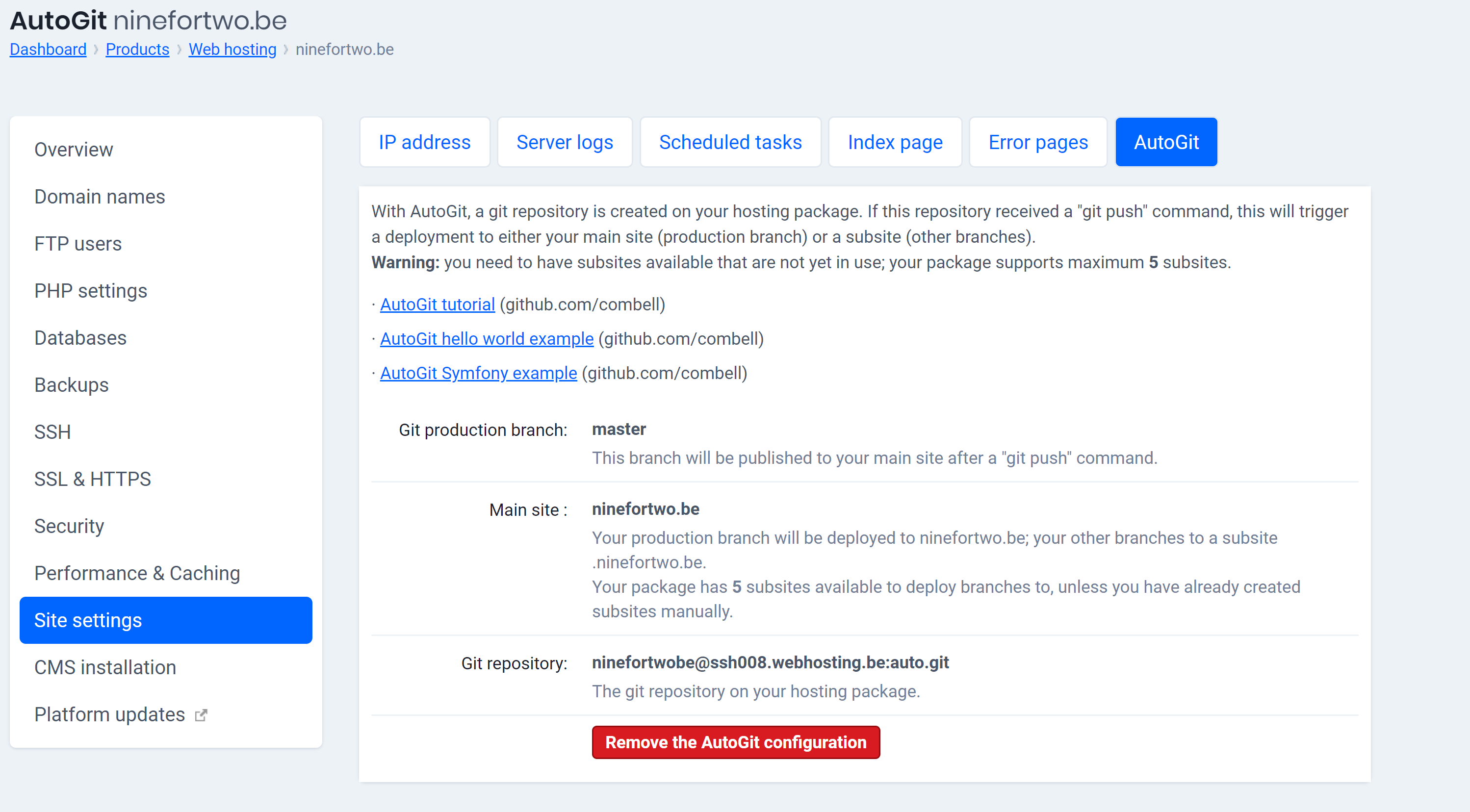The width and height of the screenshot is (1470, 812).
Task: Click the Git production branch label
Action: [483, 430]
